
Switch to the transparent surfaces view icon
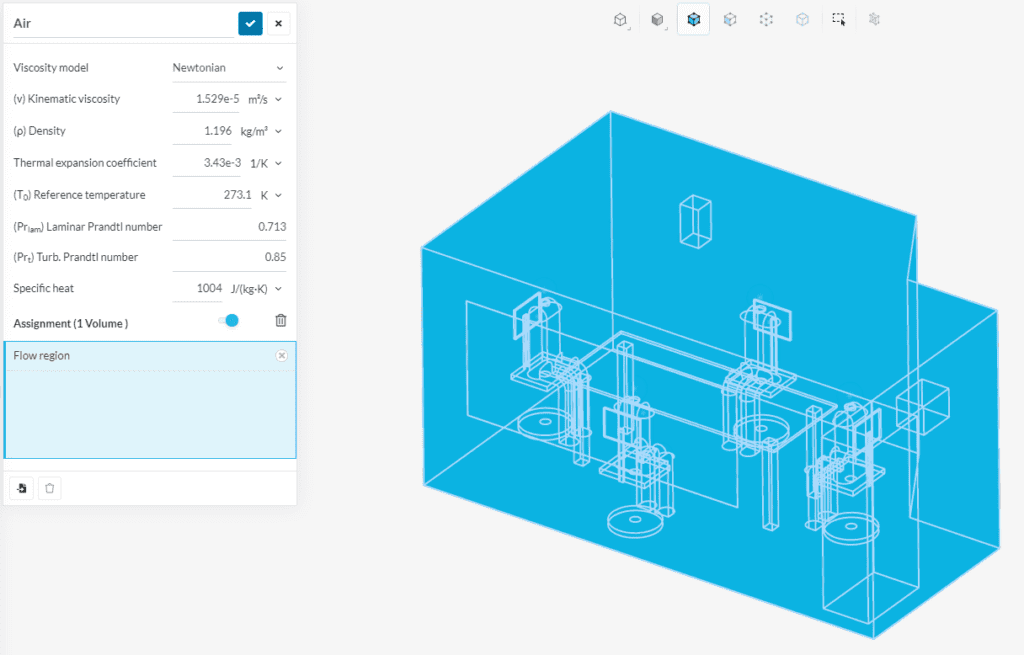tap(729, 19)
